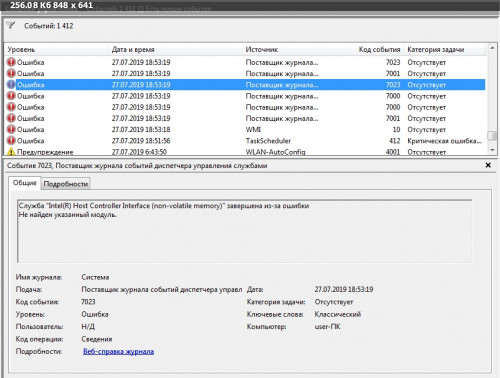This screenshot has height=378, width=500.
Task: Click the filter funnel icon beside События count
Action: (x=11, y=25)
